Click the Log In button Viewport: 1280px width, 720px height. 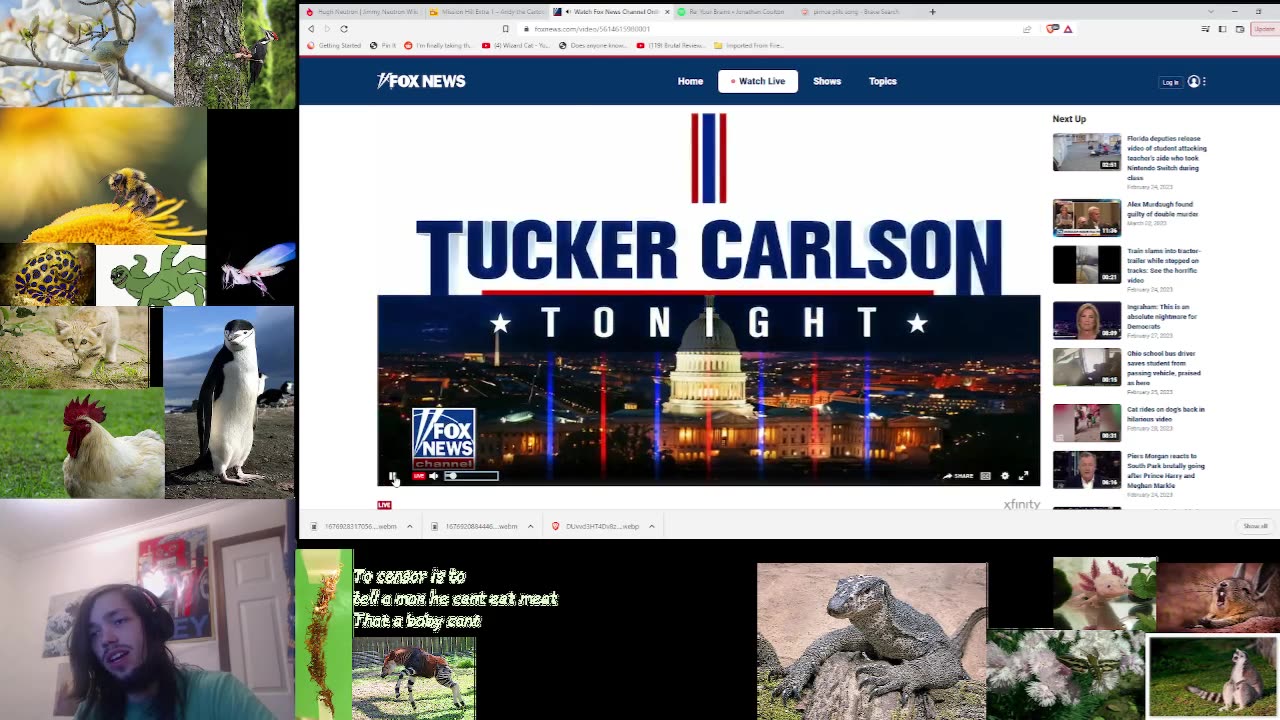[1170, 82]
